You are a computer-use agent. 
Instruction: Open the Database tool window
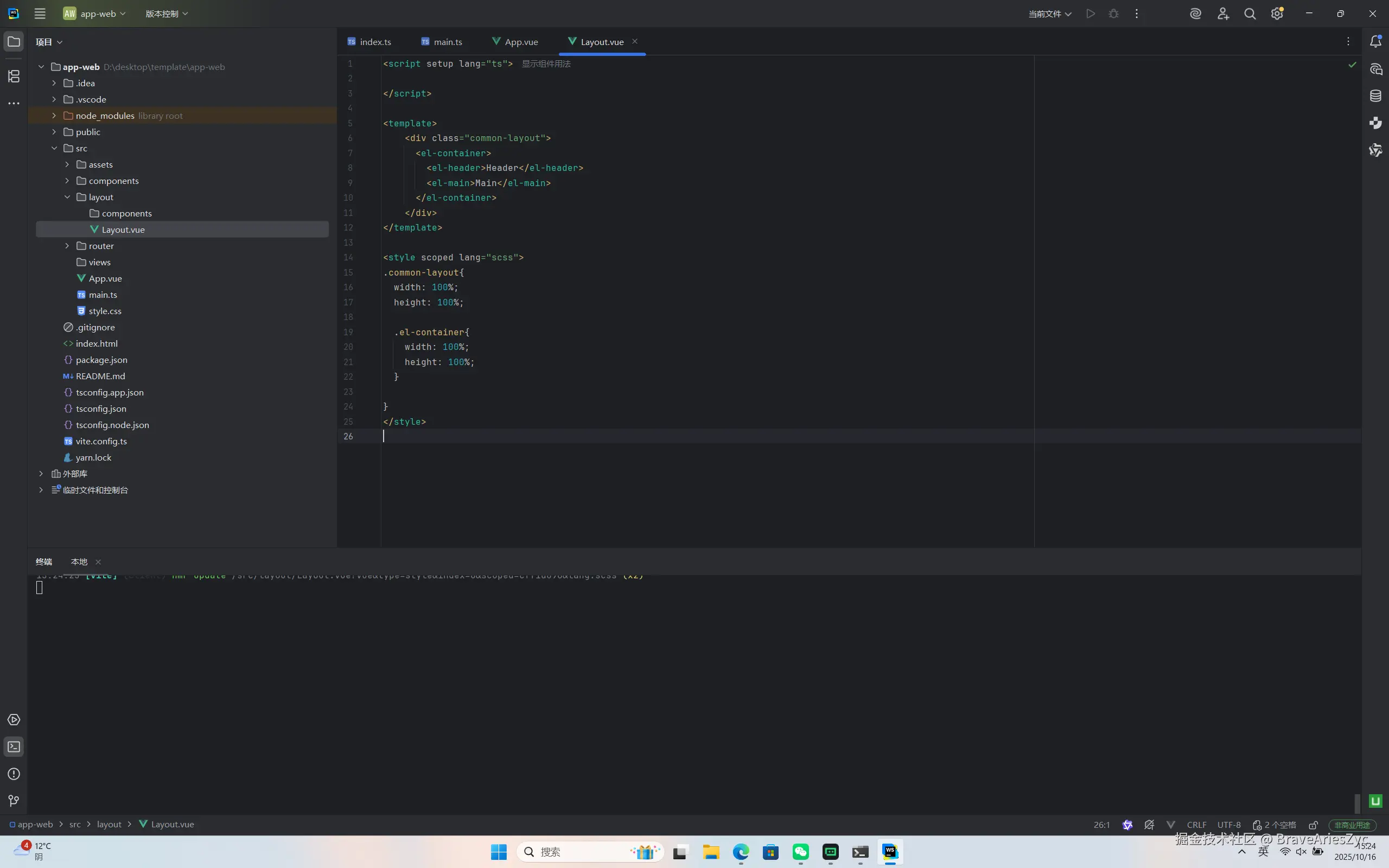[x=1376, y=96]
